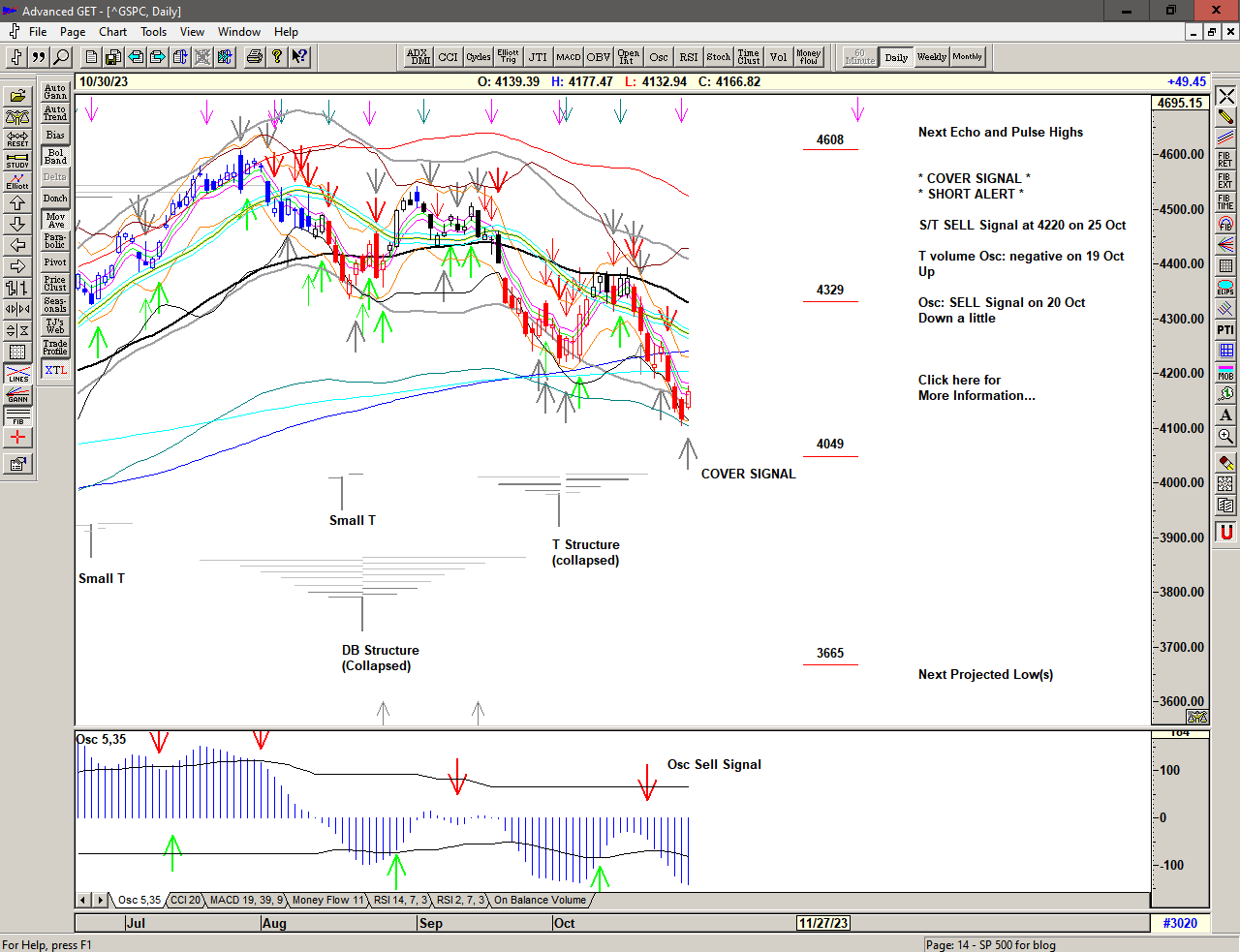The image size is (1240, 952).
Task: Select the GANN drawing tool
Action: point(17,395)
